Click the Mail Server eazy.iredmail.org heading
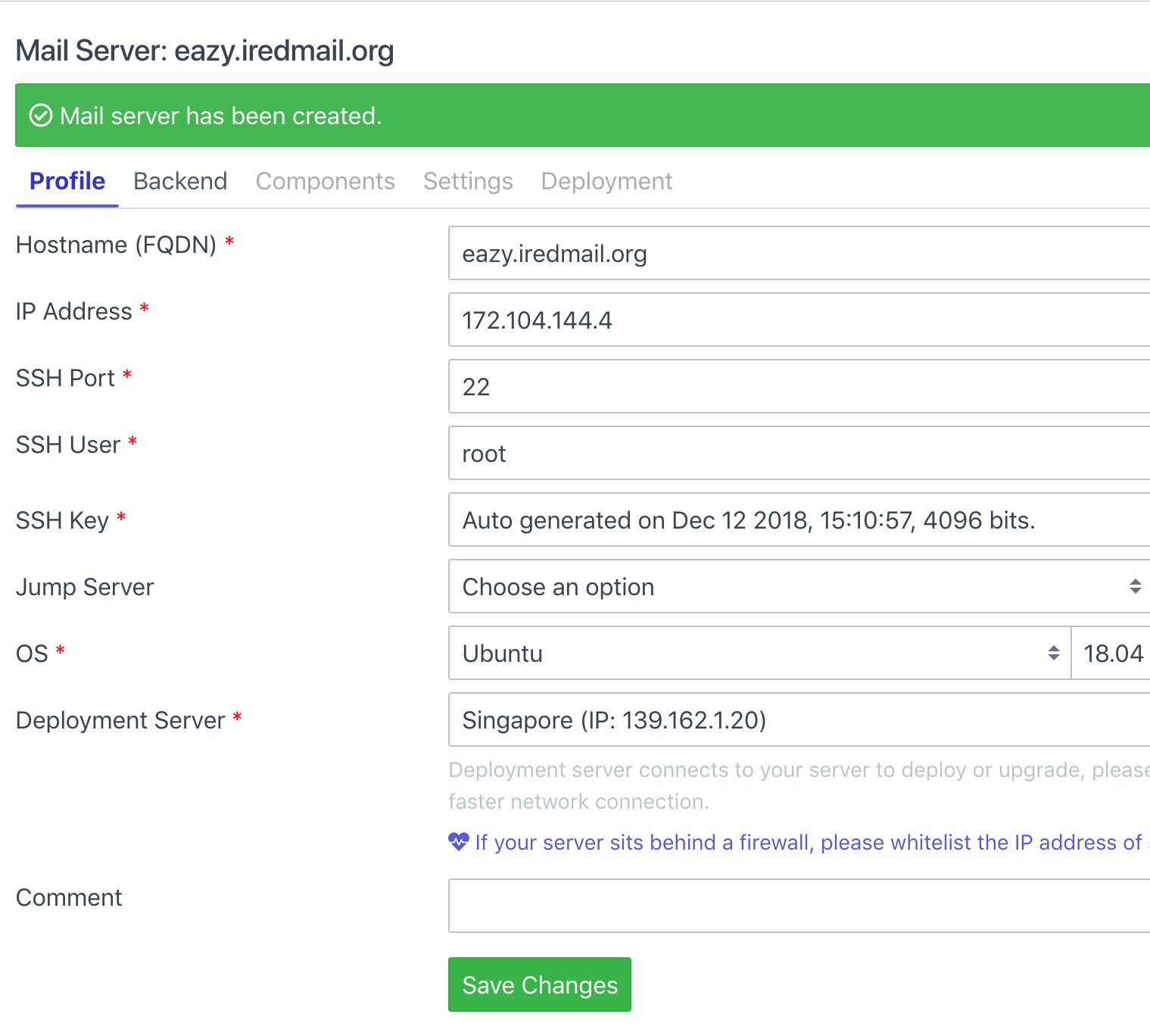The image size is (1150, 1036). coord(204,51)
